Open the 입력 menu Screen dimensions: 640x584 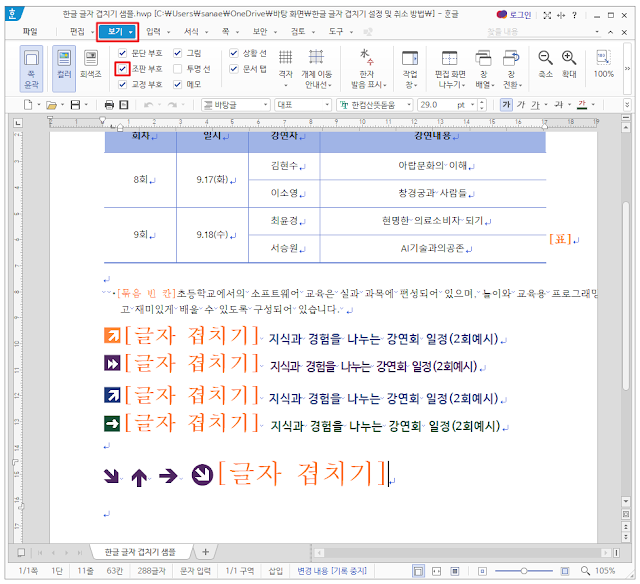click(x=153, y=31)
